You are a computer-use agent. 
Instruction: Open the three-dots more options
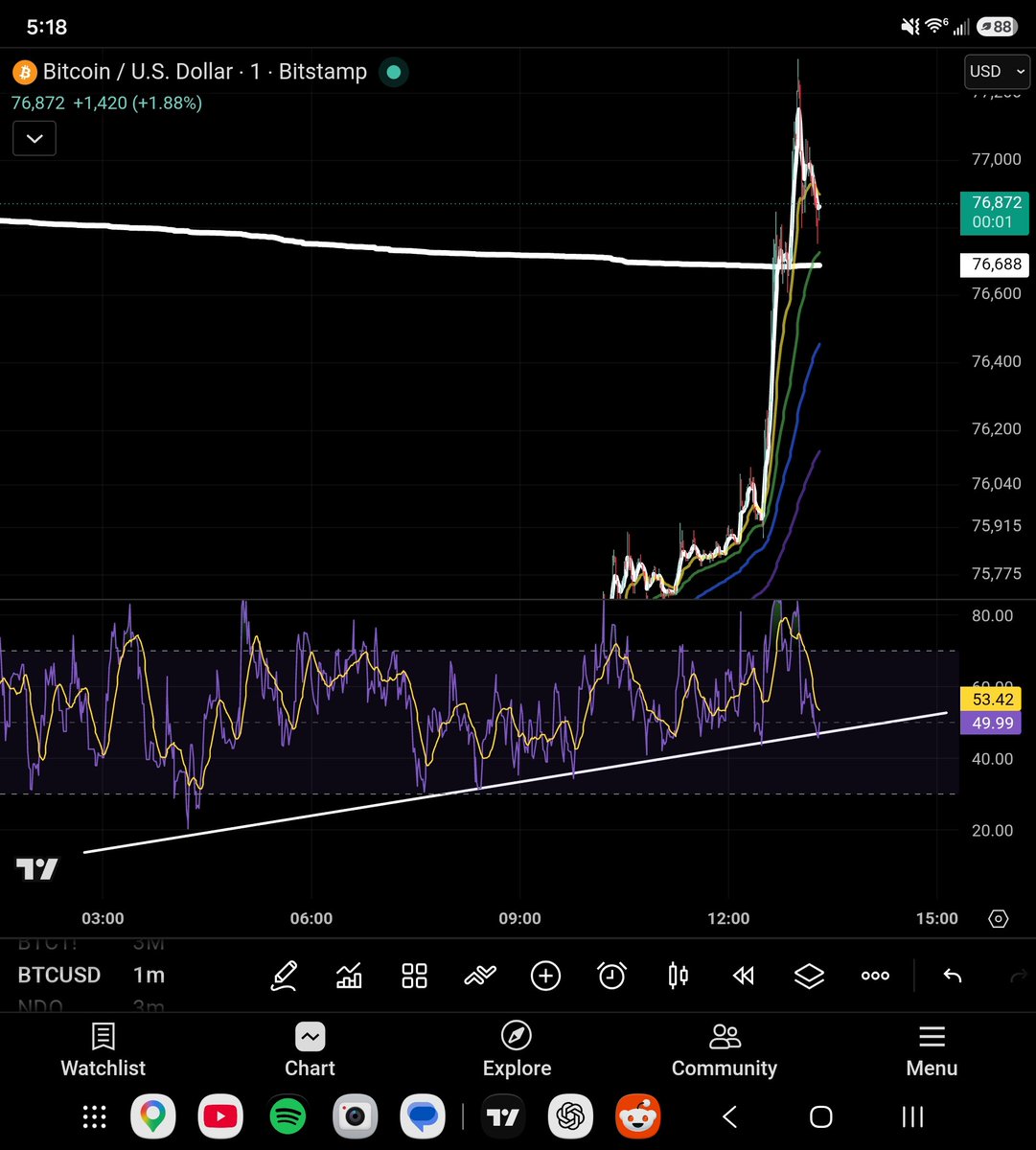click(875, 976)
